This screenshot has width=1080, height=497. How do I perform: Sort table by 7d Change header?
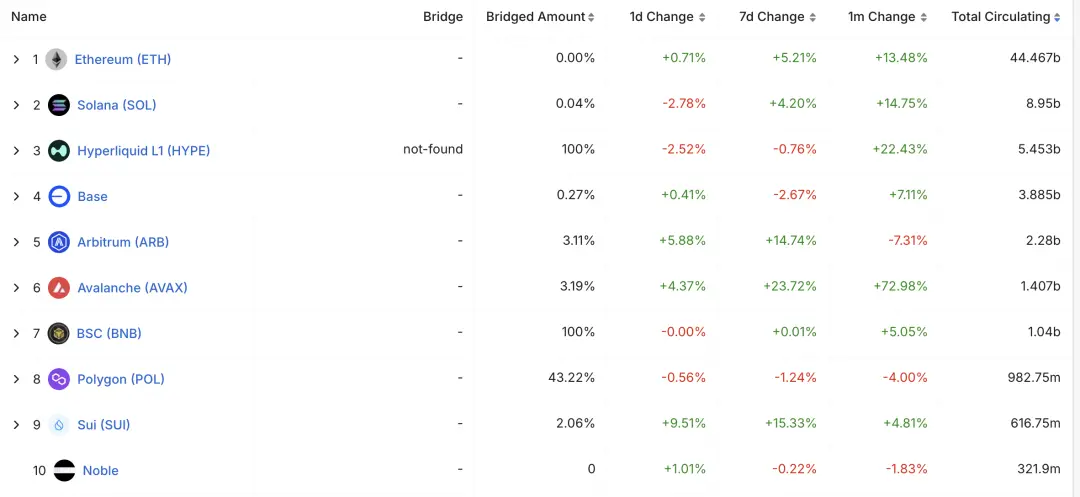778,17
